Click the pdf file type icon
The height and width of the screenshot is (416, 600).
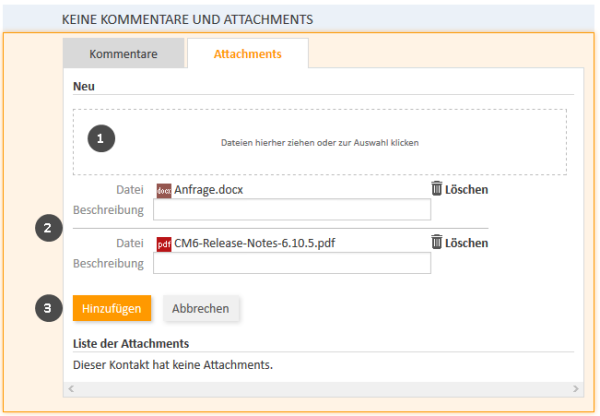[164, 244]
